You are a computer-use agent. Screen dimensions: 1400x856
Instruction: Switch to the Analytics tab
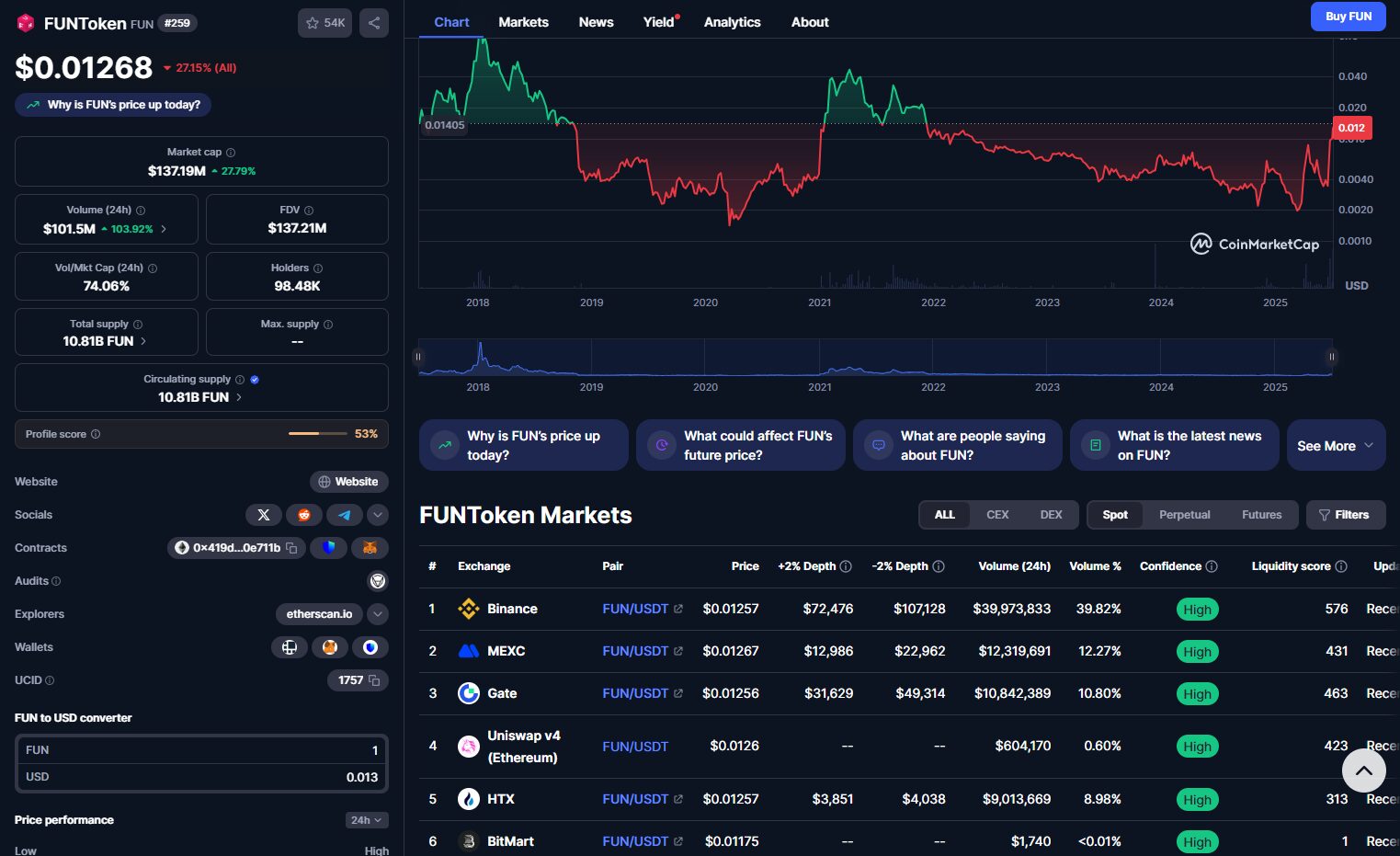coord(732,22)
